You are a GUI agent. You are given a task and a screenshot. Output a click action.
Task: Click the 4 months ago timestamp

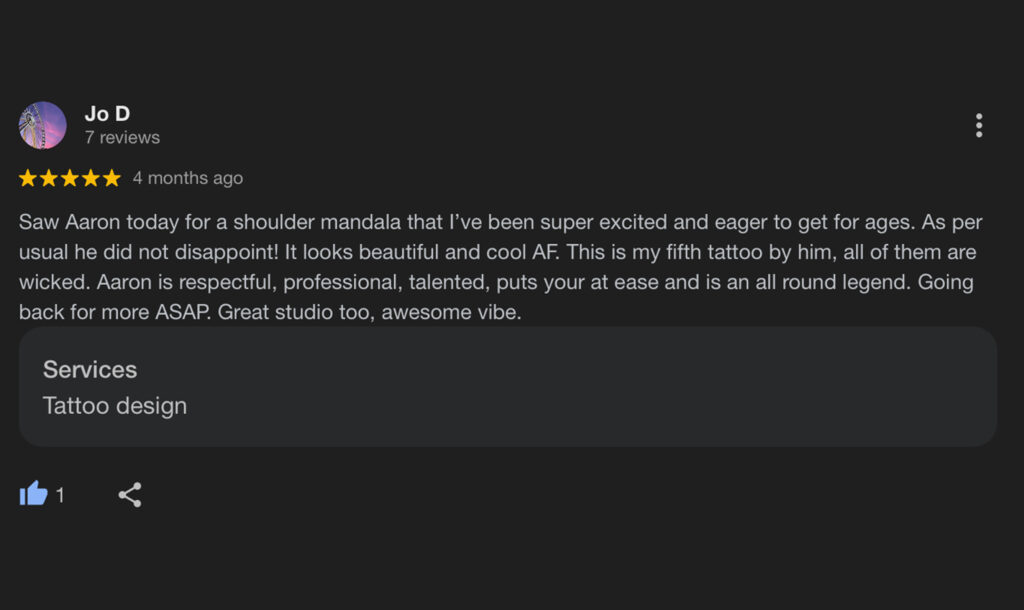(x=188, y=178)
